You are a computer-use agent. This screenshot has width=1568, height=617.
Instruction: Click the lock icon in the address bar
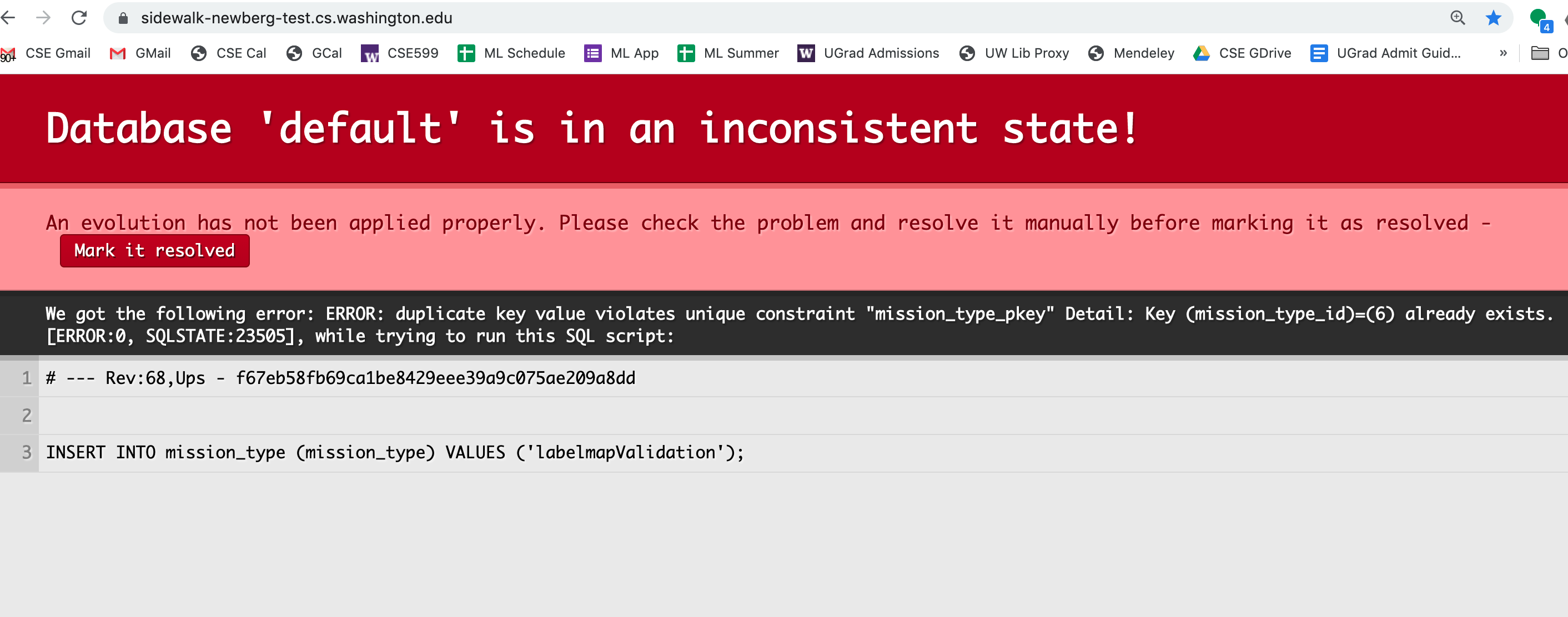tap(123, 18)
